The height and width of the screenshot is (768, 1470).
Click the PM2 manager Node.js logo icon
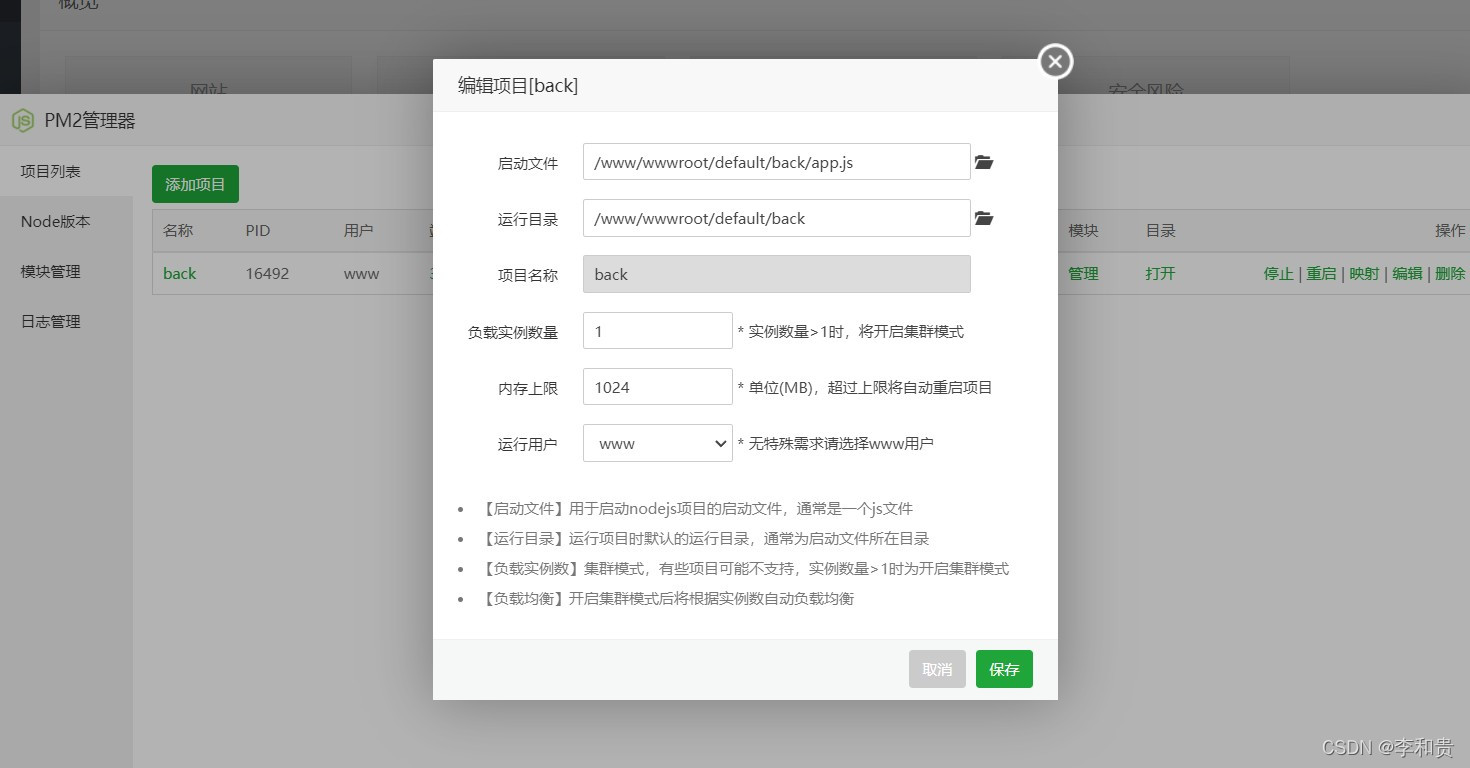[x=22, y=121]
